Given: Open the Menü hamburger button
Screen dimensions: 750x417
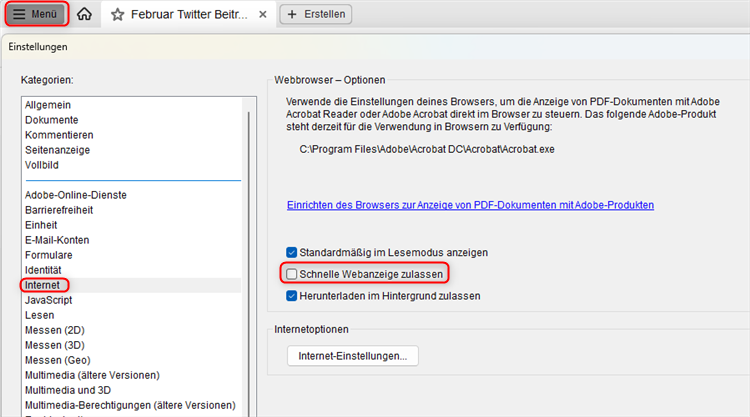Looking at the screenshot, I should point(35,14).
